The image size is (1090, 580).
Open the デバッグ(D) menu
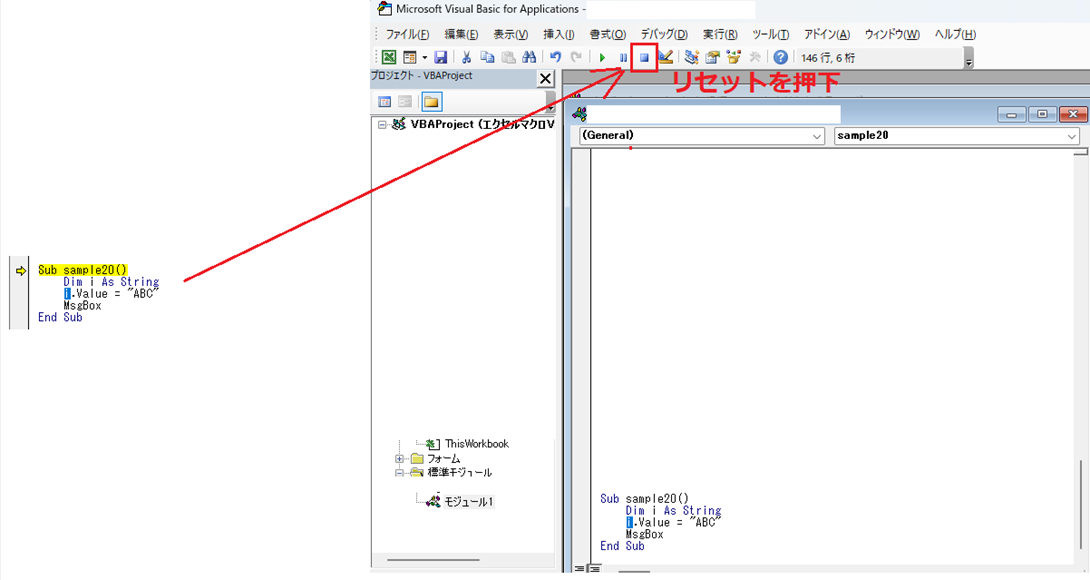[664, 34]
